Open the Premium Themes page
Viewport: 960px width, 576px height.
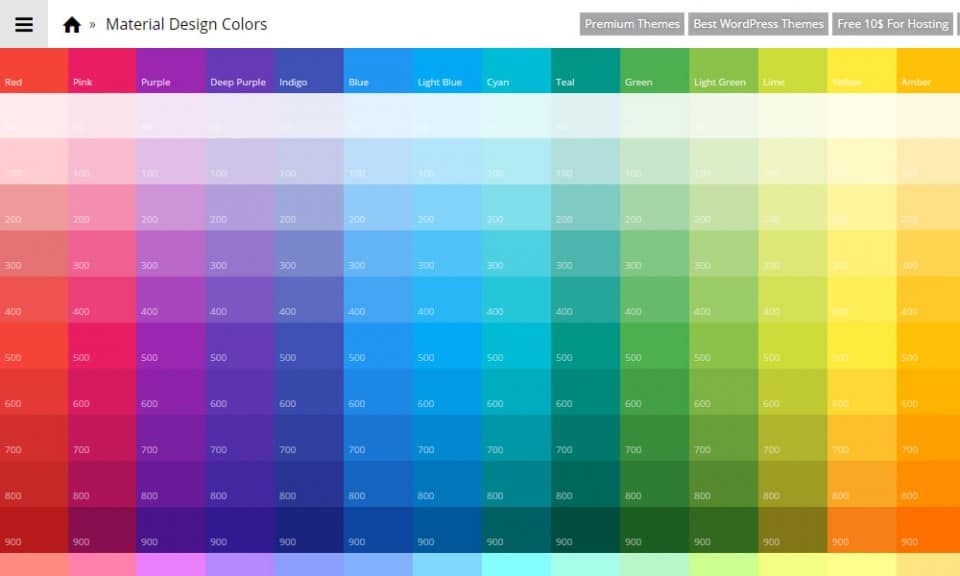pos(631,23)
